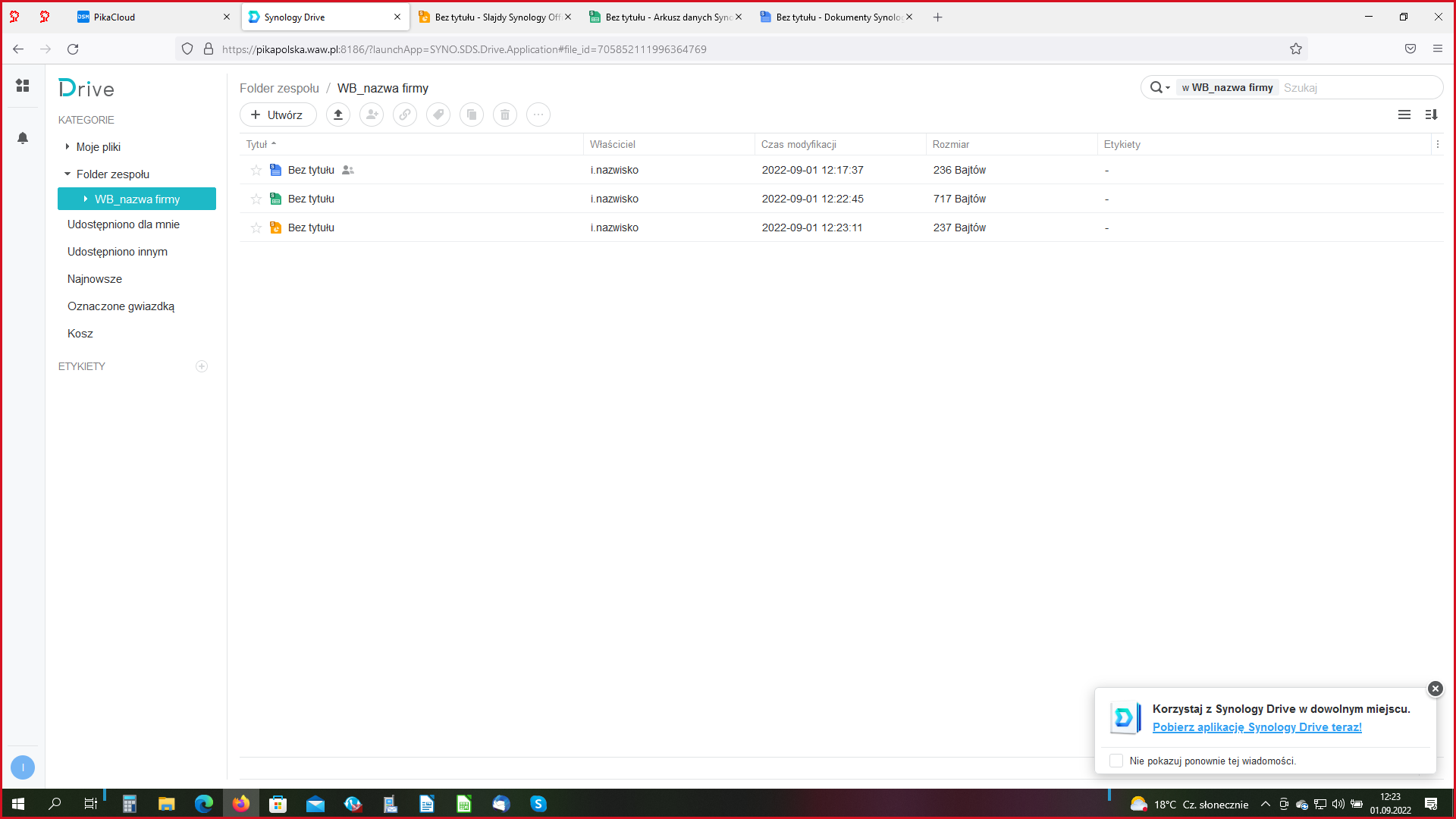Open the notifications bell in sidebar

coord(23,138)
